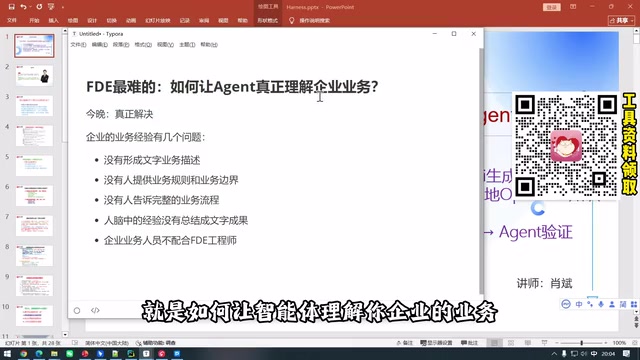Switch to Reading view icon
Screen dimensions: 640x360
(x=528, y=343)
